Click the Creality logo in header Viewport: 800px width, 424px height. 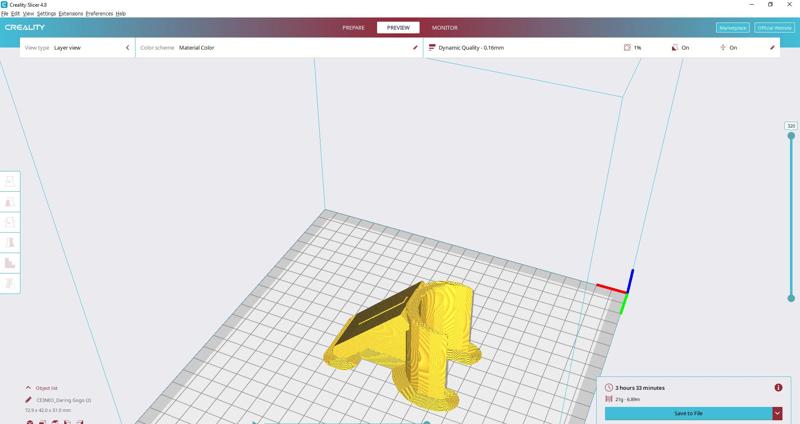pyautogui.click(x=25, y=28)
